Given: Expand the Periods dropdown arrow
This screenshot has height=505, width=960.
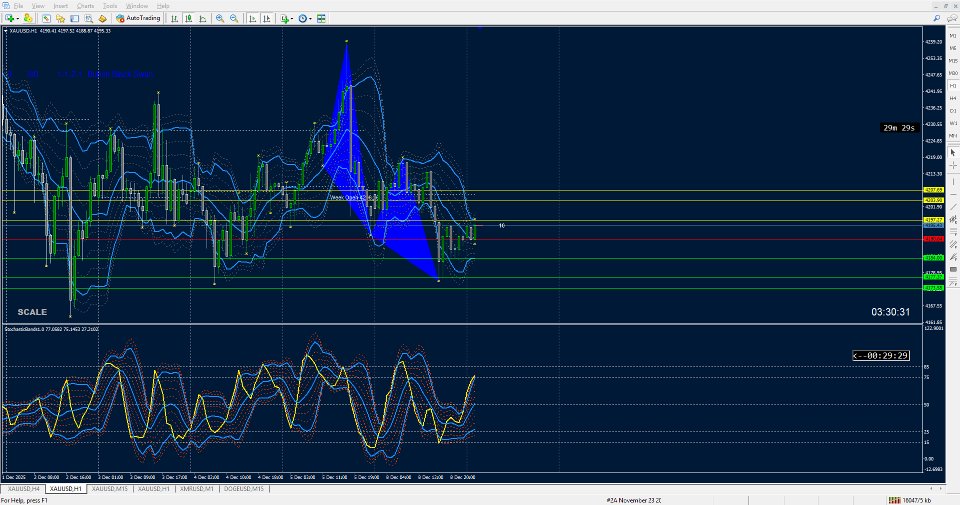Looking at the screenshot, I should coord(310,18).
